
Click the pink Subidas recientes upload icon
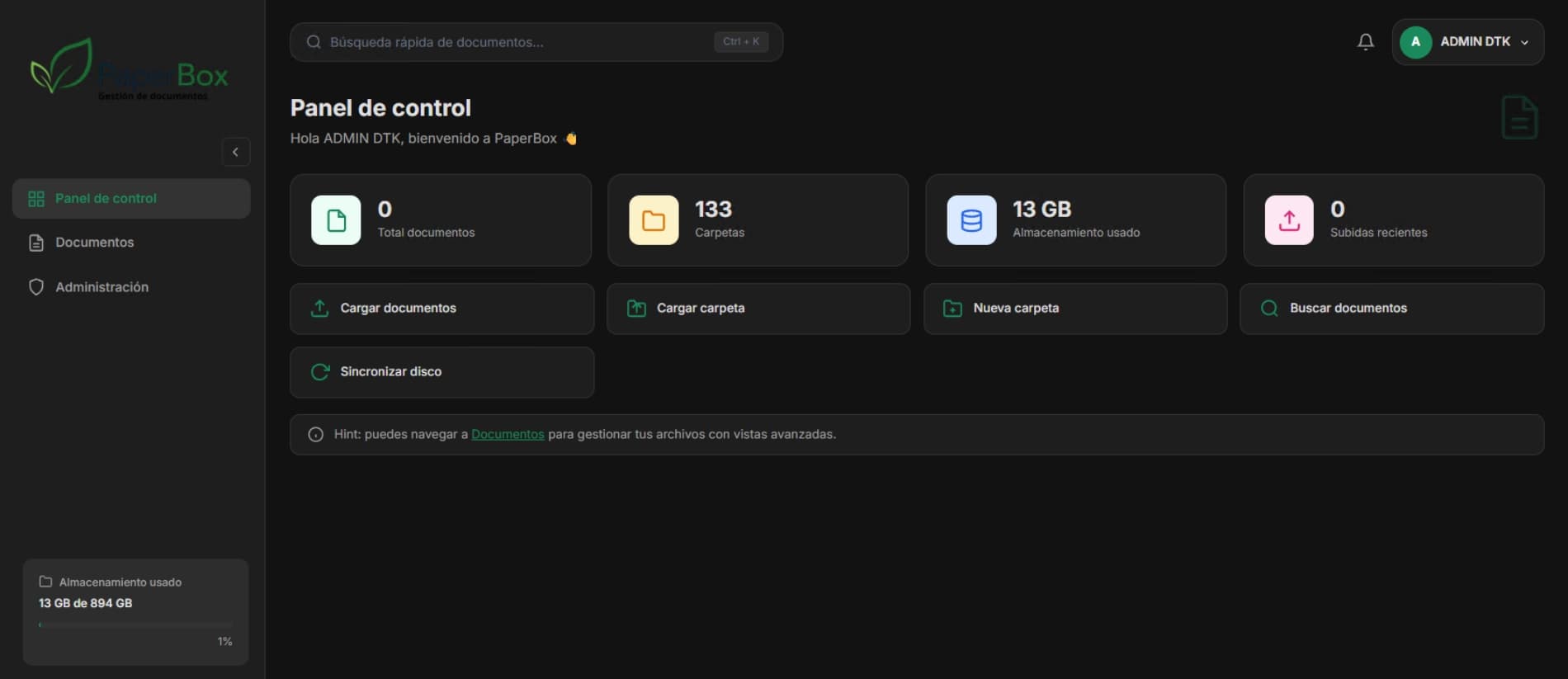pyautogui.click(x=1289, y=220)
